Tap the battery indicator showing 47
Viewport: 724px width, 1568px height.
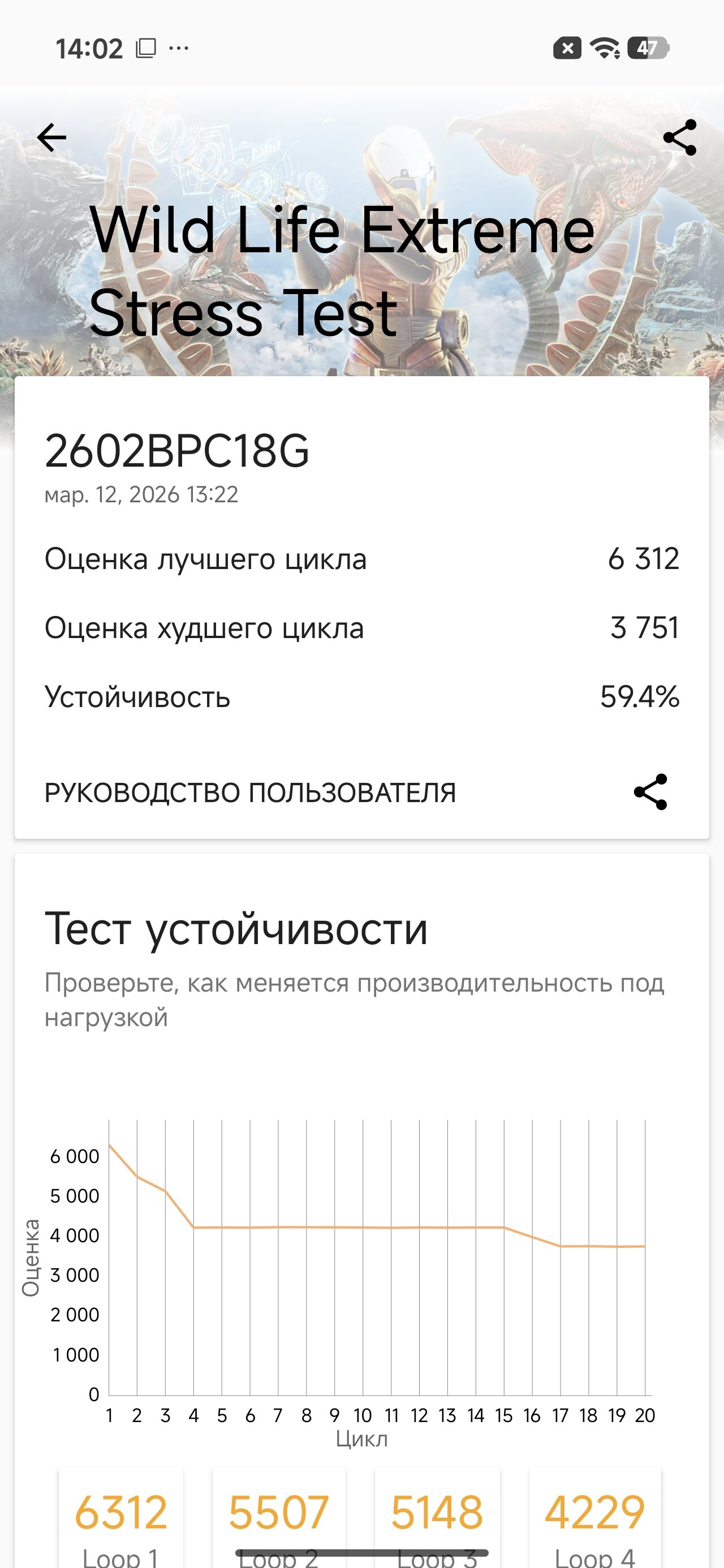649,48
